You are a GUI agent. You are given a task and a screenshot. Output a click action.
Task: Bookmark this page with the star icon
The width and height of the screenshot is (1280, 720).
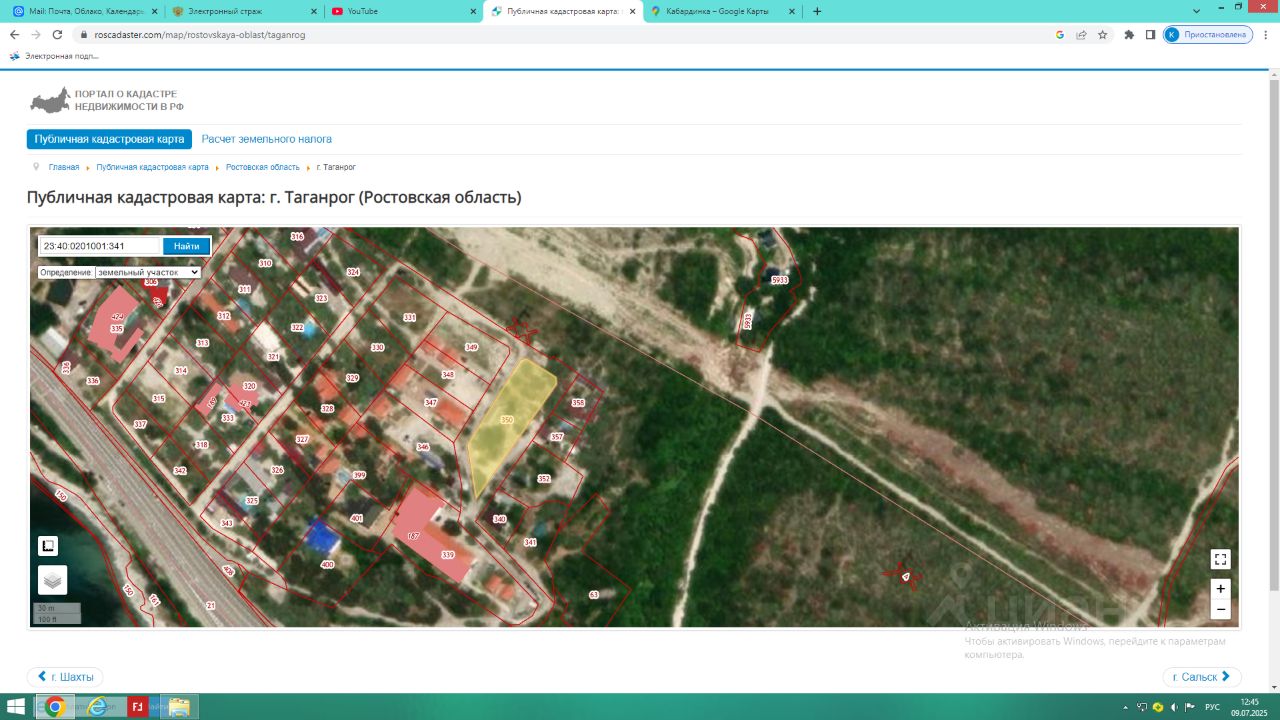point(1102,34)
